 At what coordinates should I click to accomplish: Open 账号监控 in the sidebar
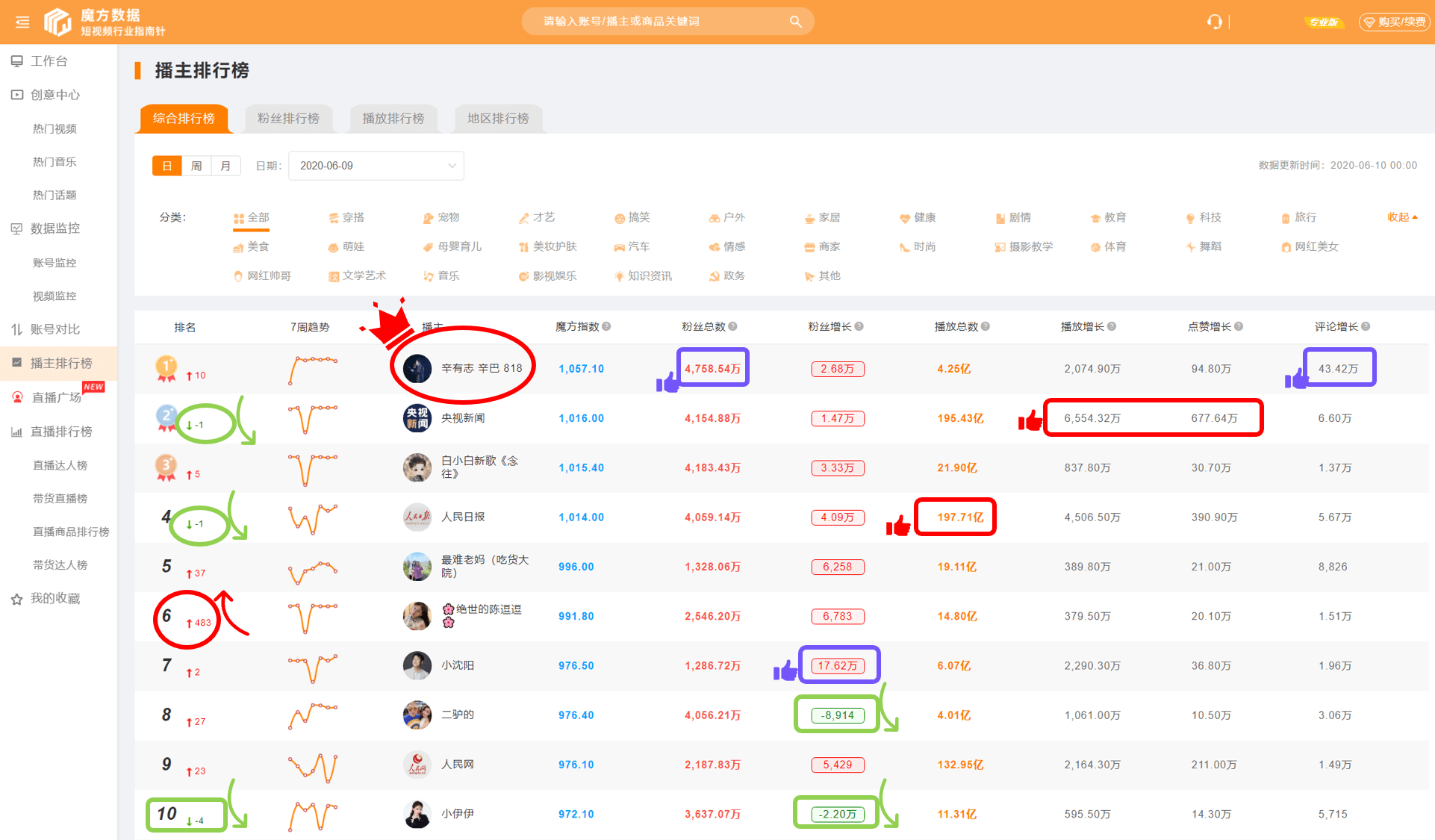click(x=55, y=263)
